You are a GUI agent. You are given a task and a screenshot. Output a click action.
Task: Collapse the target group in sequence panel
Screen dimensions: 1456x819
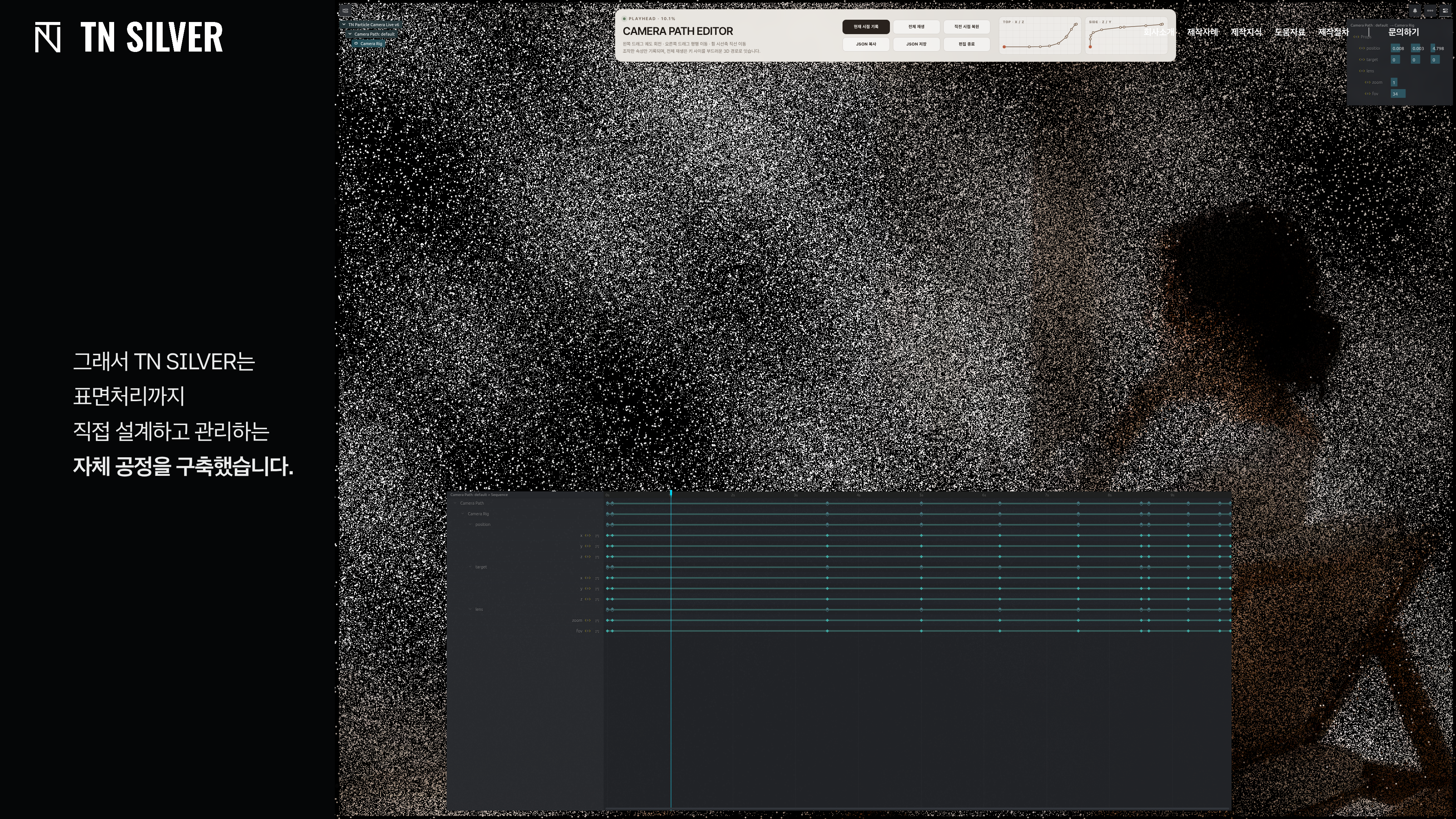pos(470,567)
